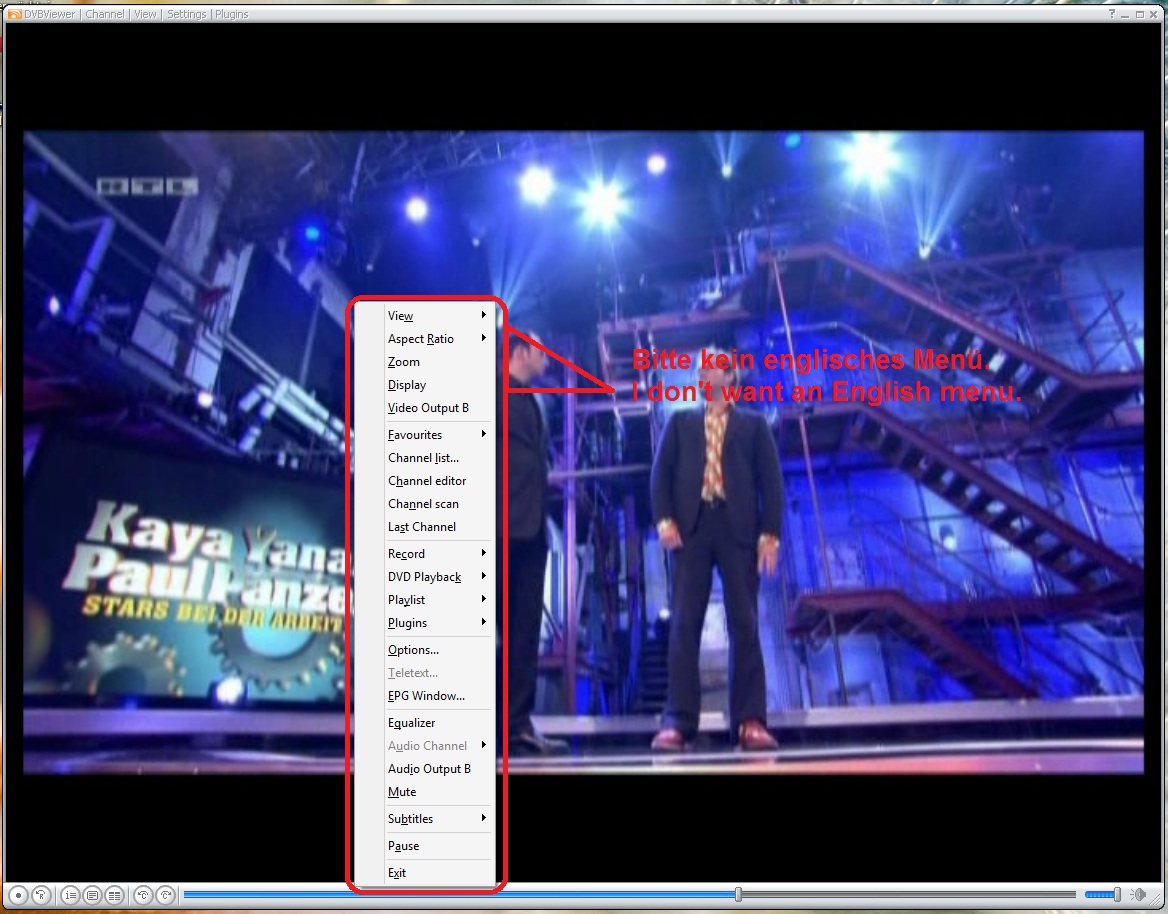1168x914 pixels.
Task: Choose Options... from context menu
Action: [x=414, y=650]
